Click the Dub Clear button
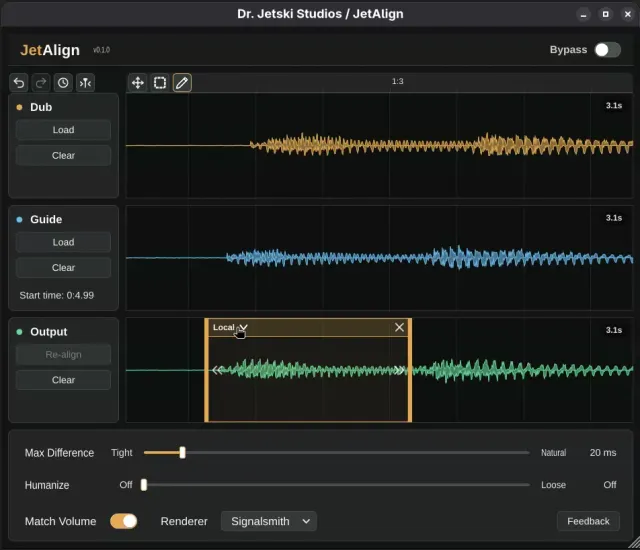 point(63,155)
